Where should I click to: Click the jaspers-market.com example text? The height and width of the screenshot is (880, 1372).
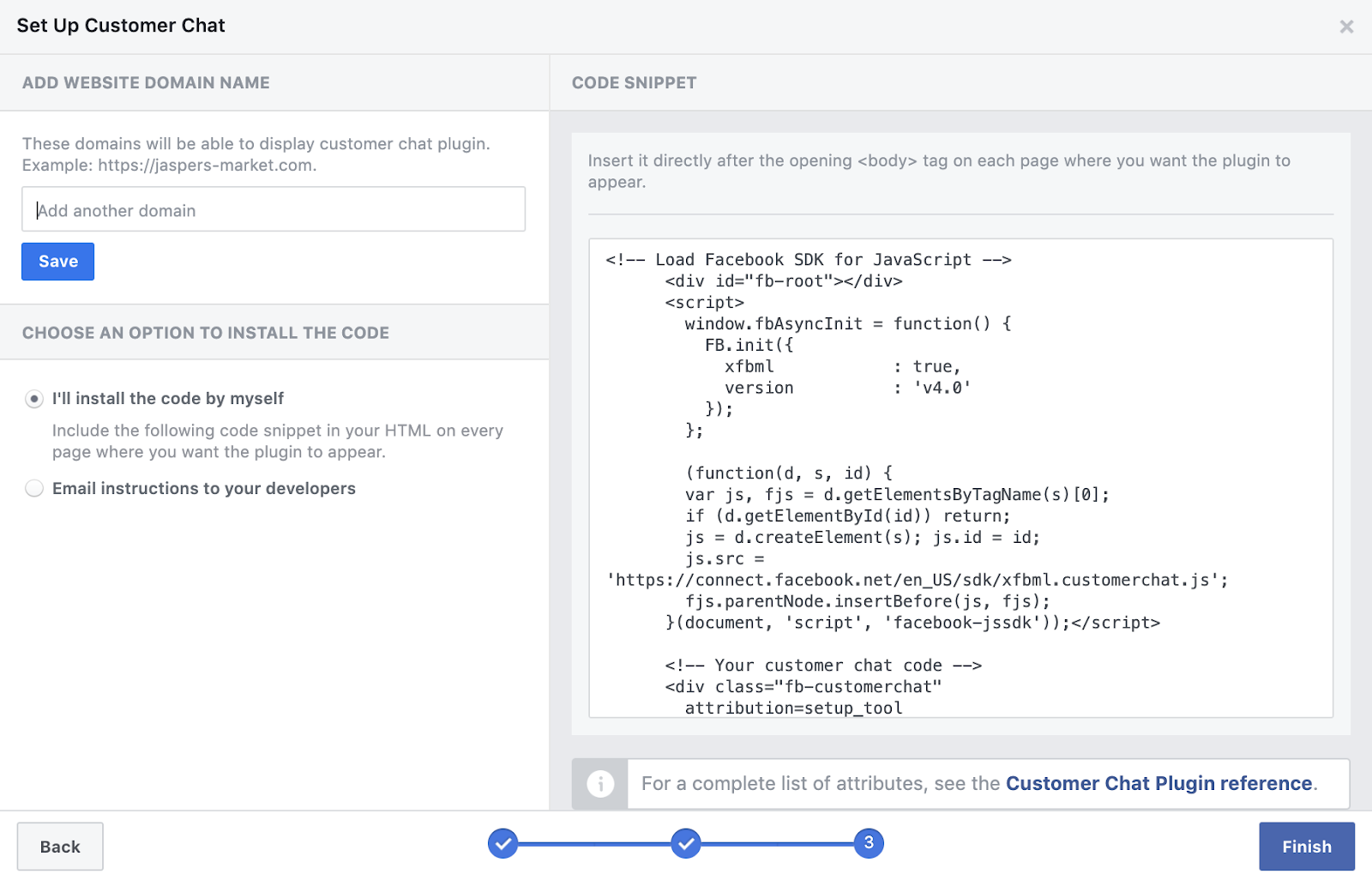tap(170, 166)
